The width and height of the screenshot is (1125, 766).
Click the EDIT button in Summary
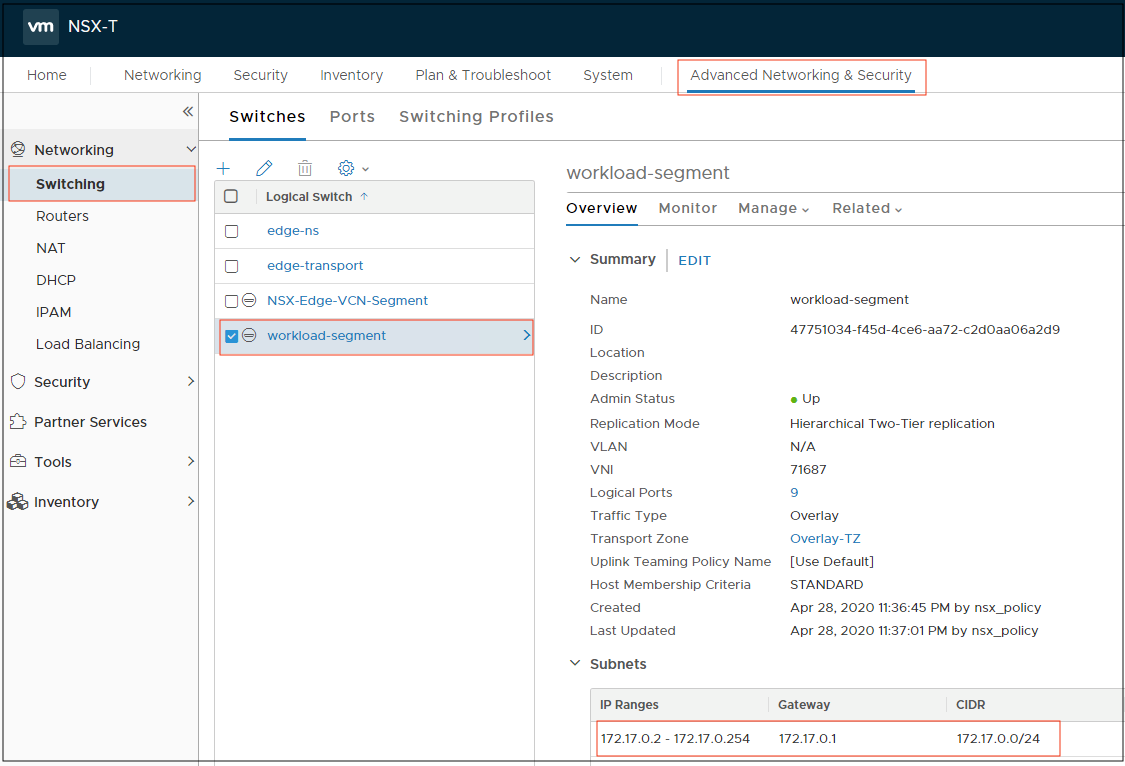pyautogui.click(x=694, y=259)
